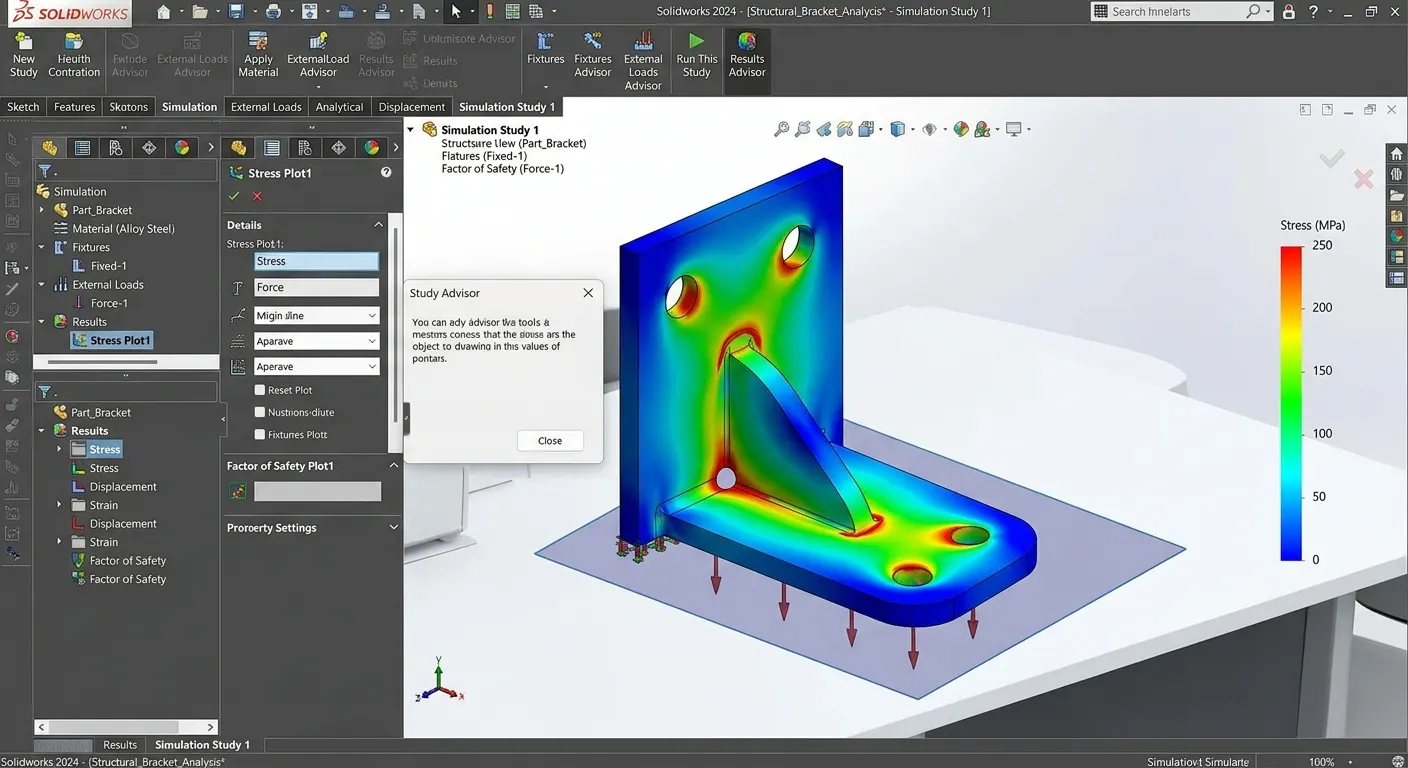This screenshot has width=1408, height=768.
Task: Toggle the Reset Plot checkbox
Action: pyautogui.click(x=260, y=390)
